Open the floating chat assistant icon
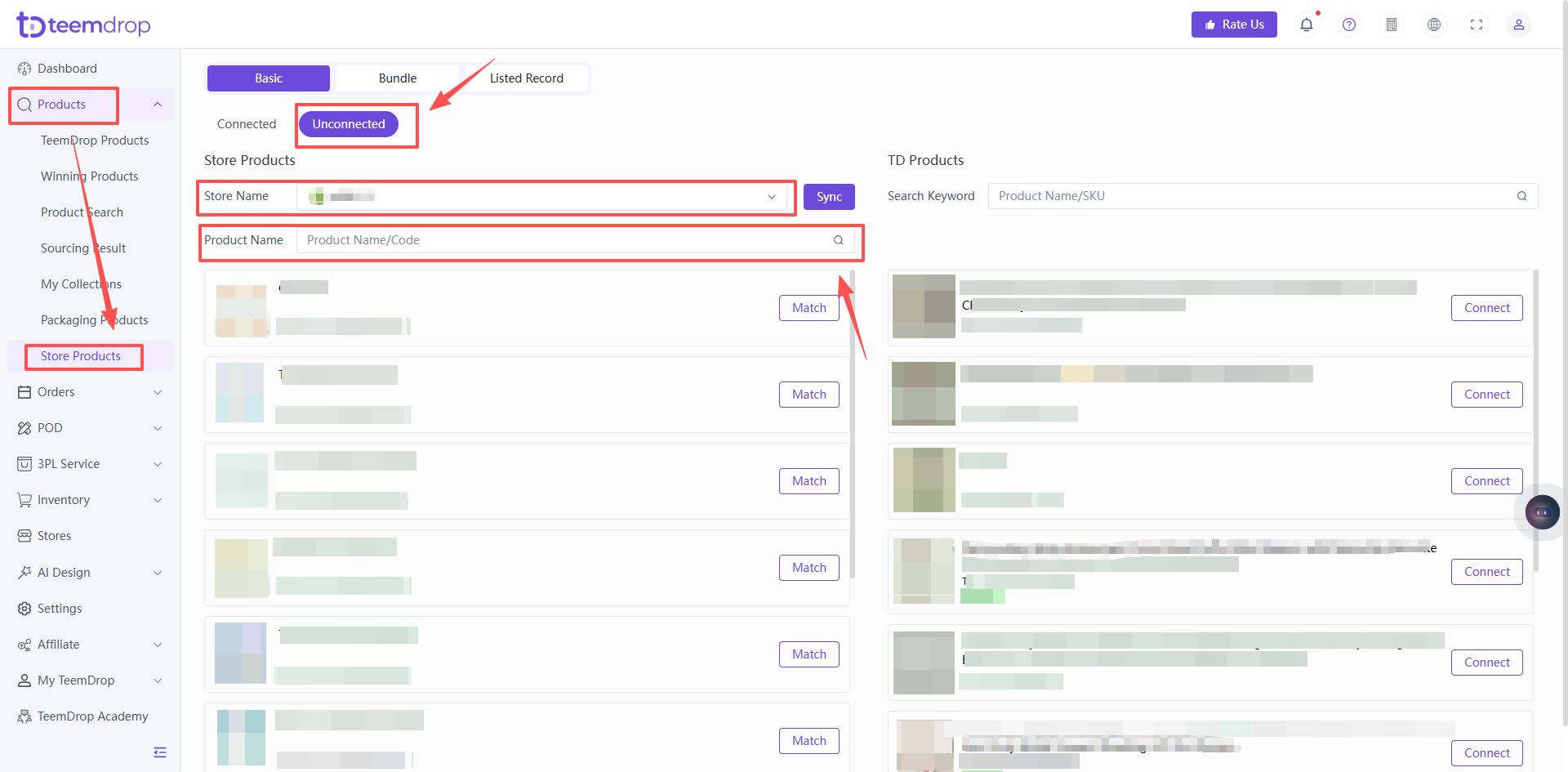 click(1542, 512)
